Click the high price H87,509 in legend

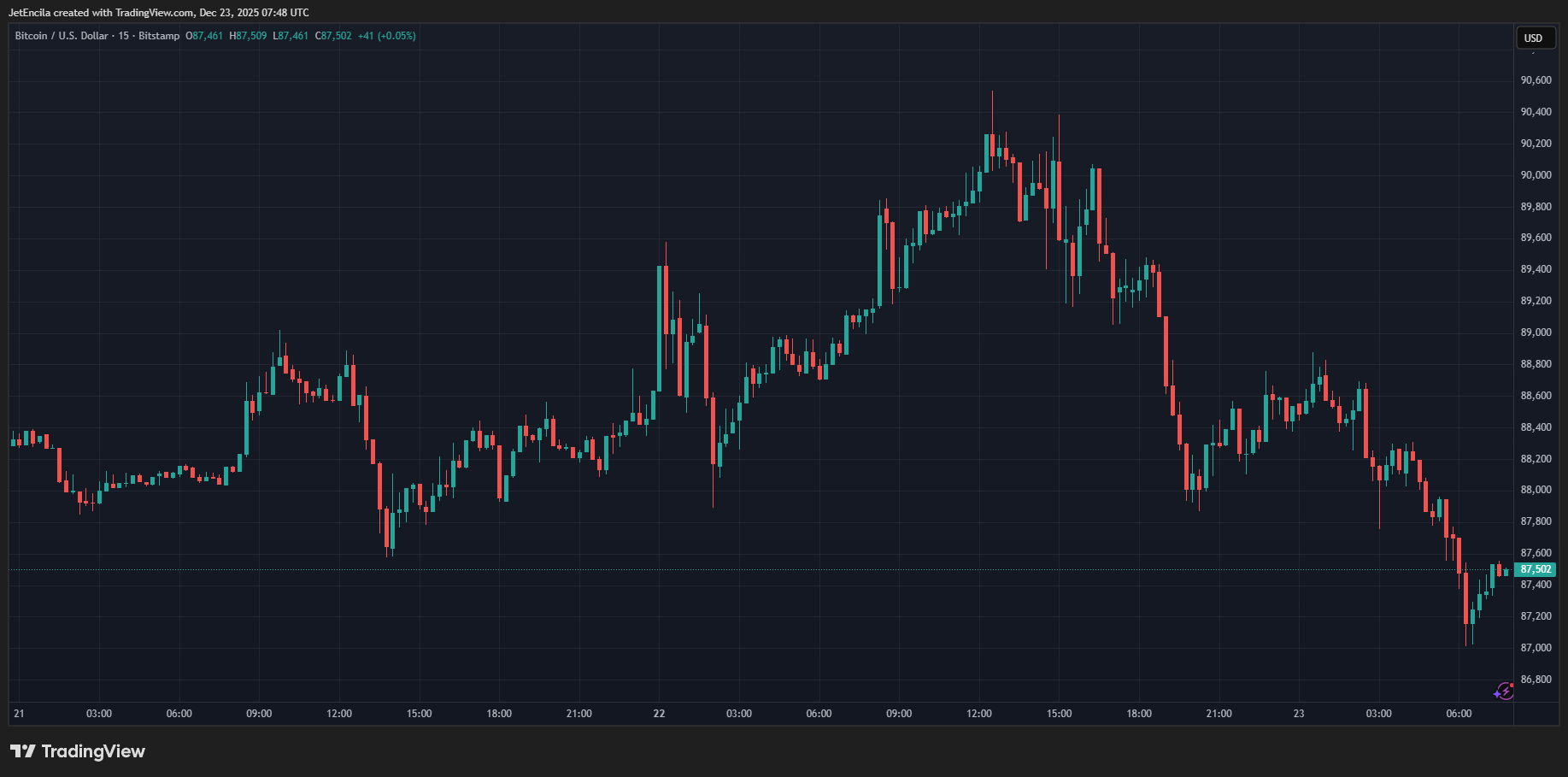coord(248,36)
